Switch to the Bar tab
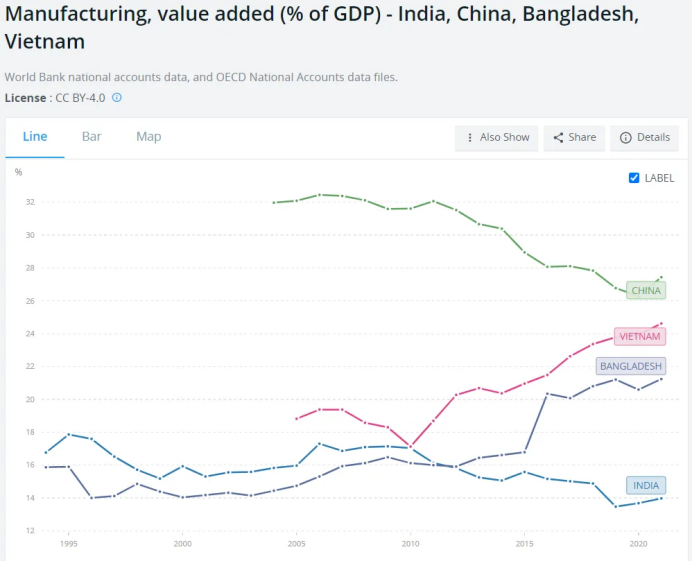This screenshot has width=693, height=562. (92, 137)
